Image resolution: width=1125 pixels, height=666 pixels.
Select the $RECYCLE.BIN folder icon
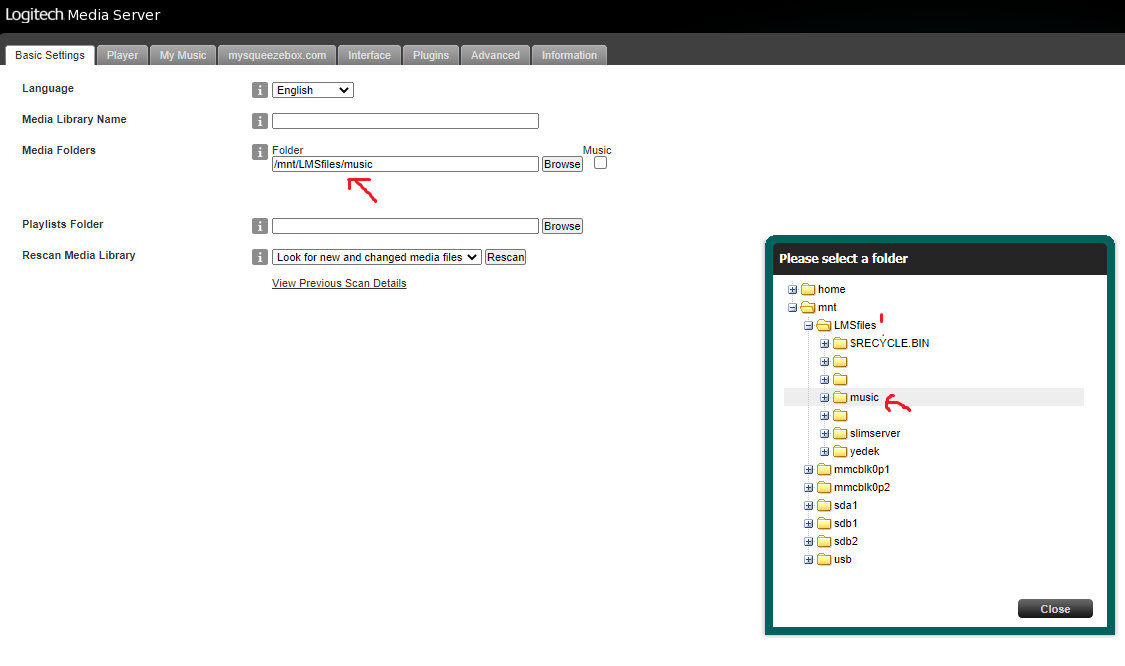840,343
